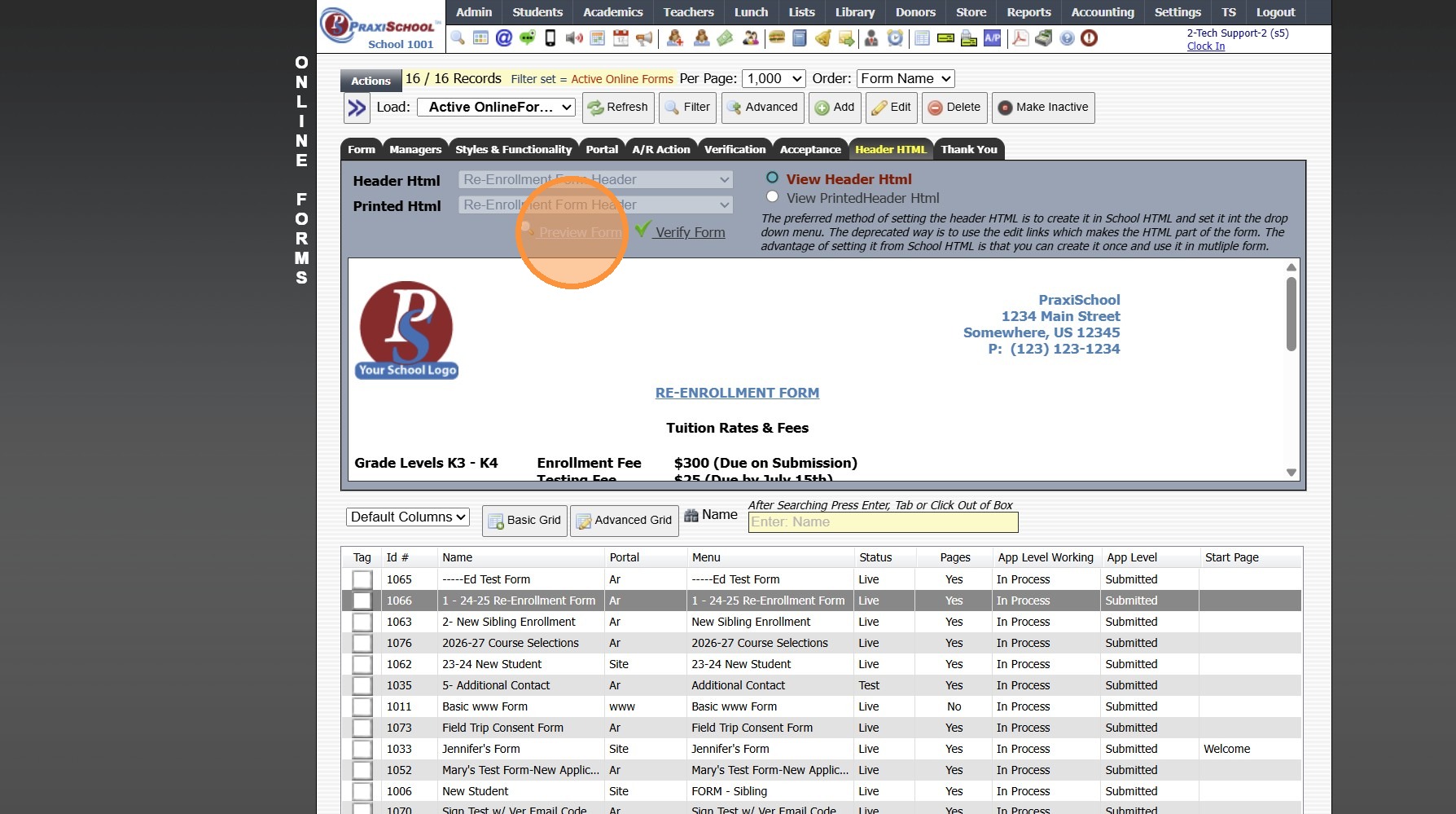Click the double chevron expand button
Screen dimensions: 1456x814
pos(357,108)
